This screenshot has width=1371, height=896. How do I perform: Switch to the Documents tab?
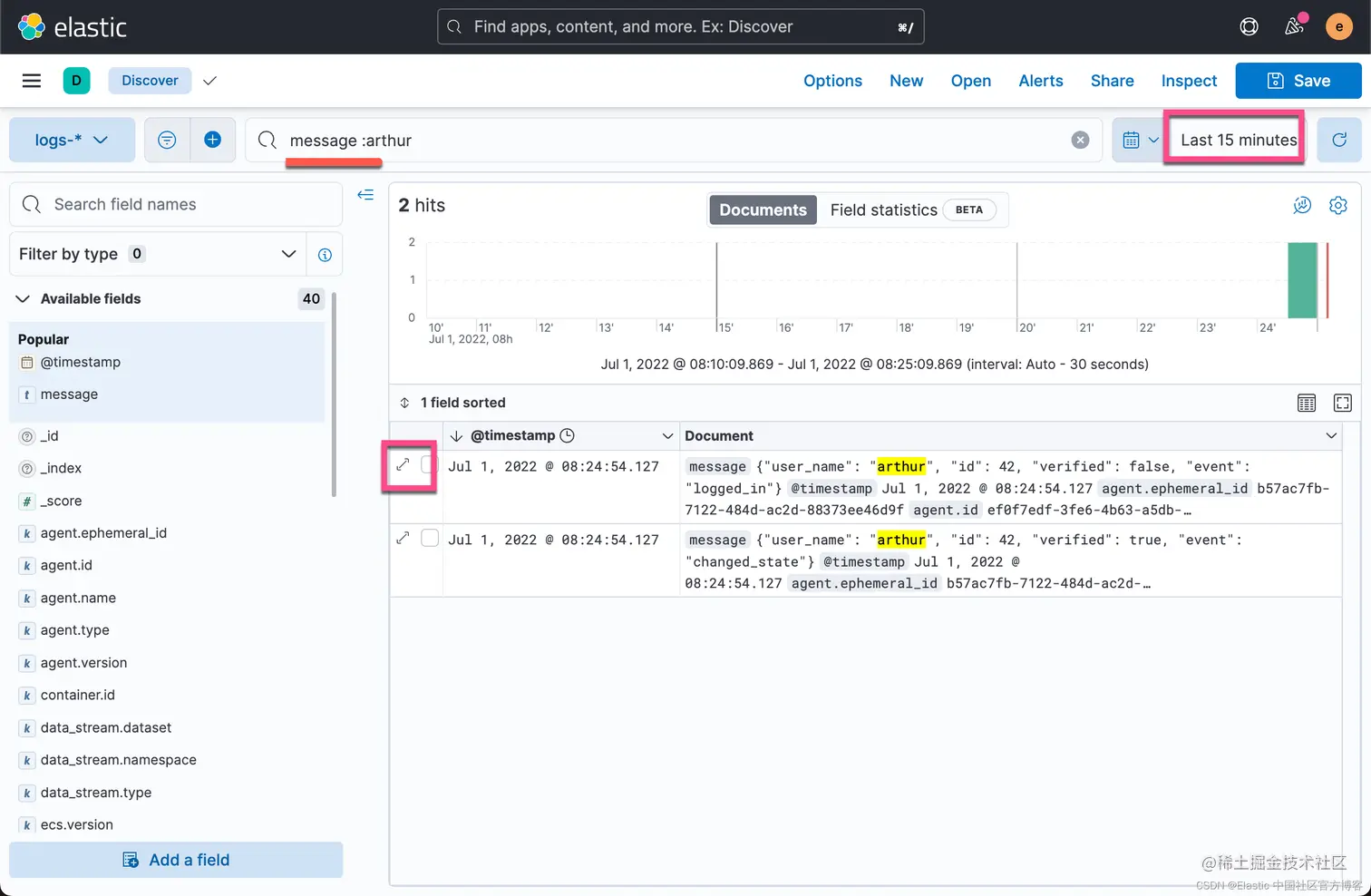(763, 210)
